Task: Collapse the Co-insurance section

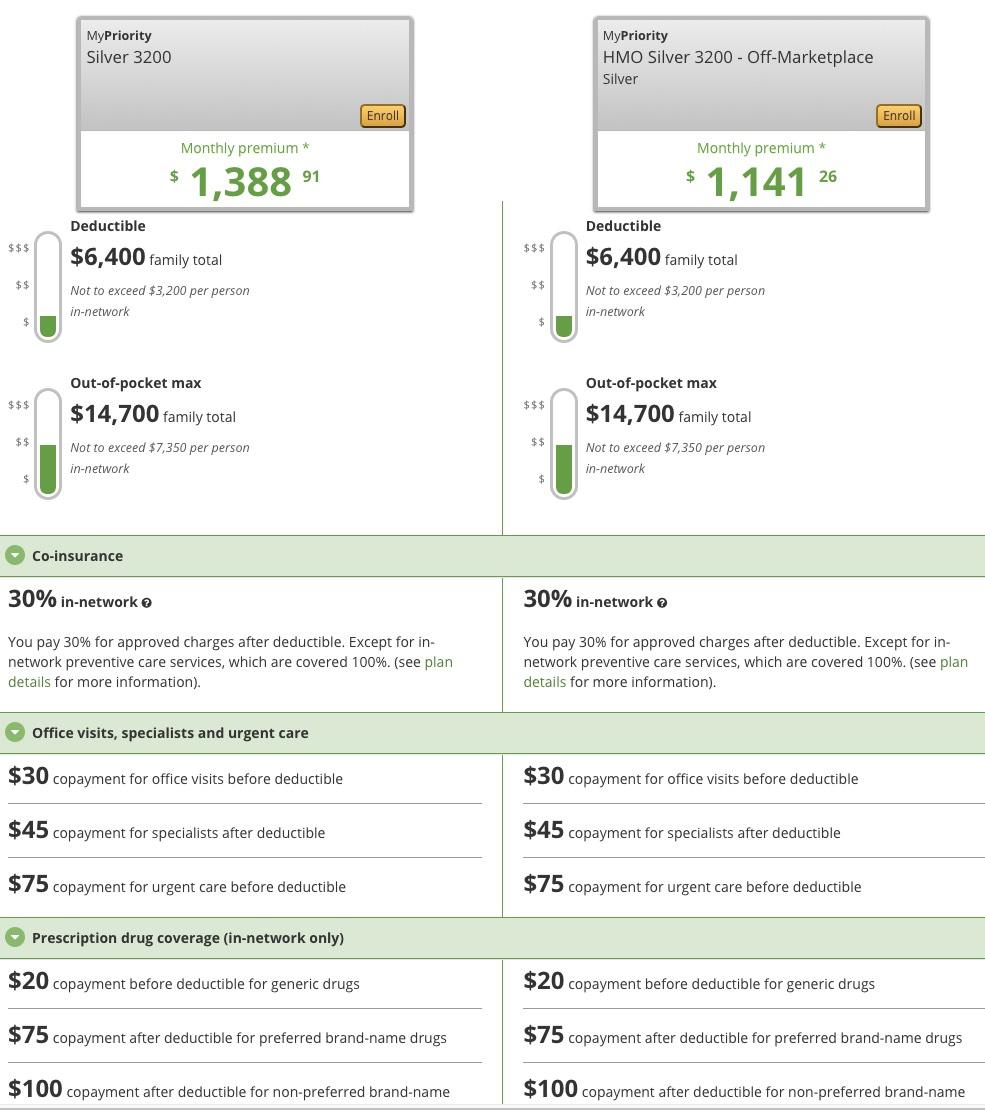Action: 15,556
